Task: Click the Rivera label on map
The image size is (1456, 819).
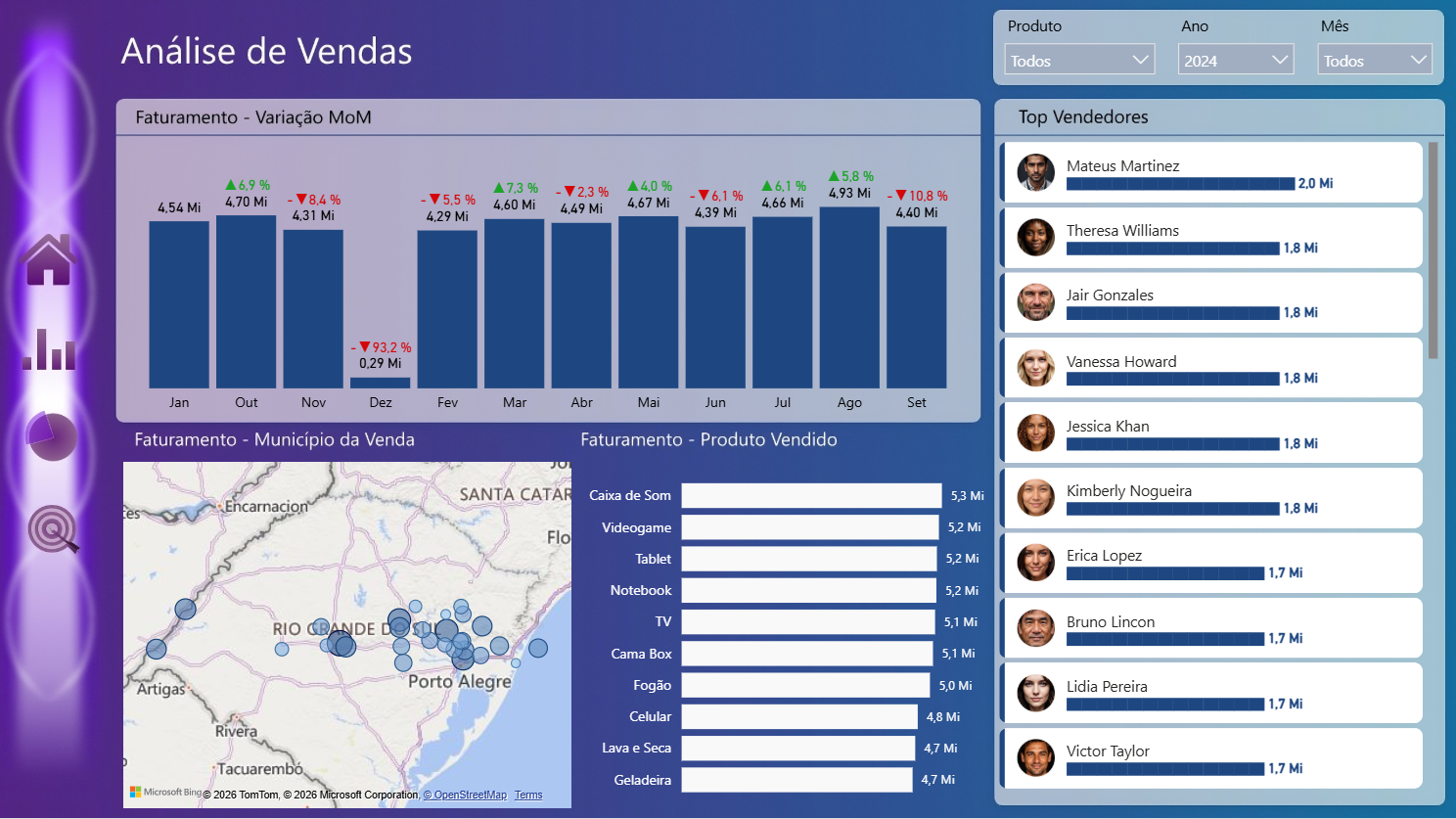Action: 236,731
